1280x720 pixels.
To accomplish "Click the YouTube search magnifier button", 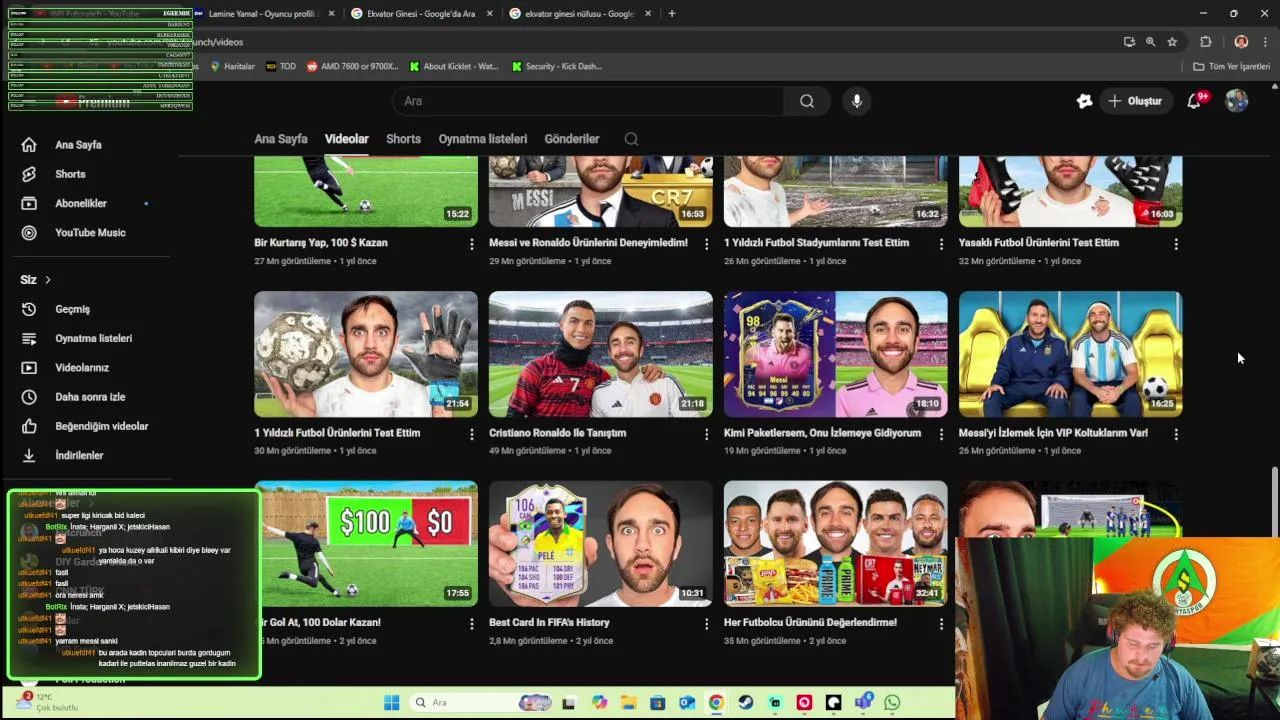I will pyautogui.click(x=807, y=101).
